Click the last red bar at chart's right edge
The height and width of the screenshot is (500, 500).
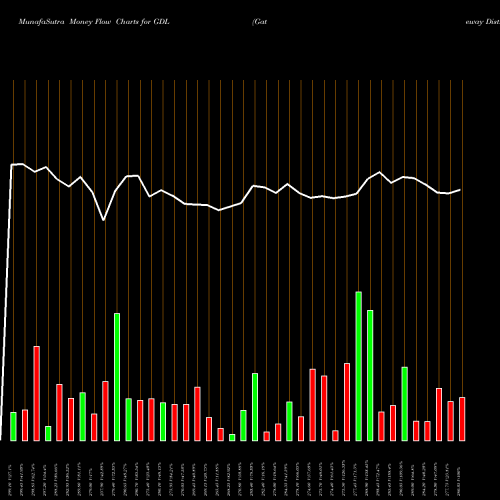click(462, 419)
